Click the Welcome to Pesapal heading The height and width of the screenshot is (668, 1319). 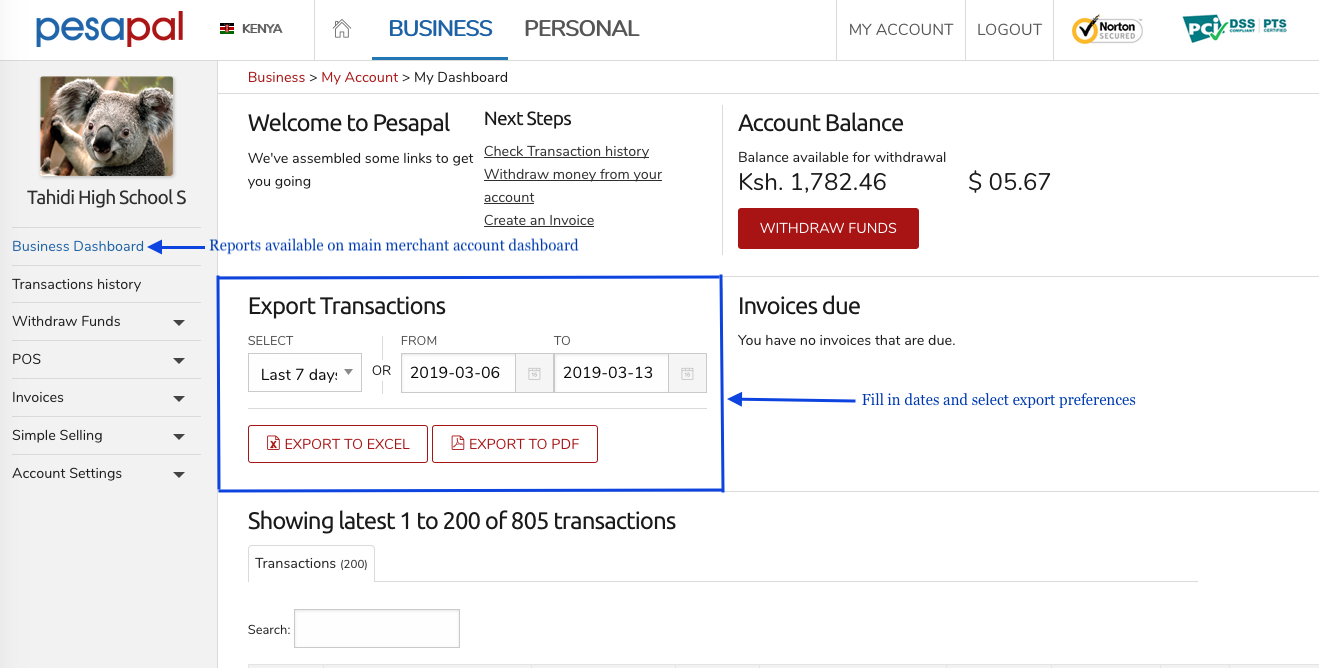[349, 123]
